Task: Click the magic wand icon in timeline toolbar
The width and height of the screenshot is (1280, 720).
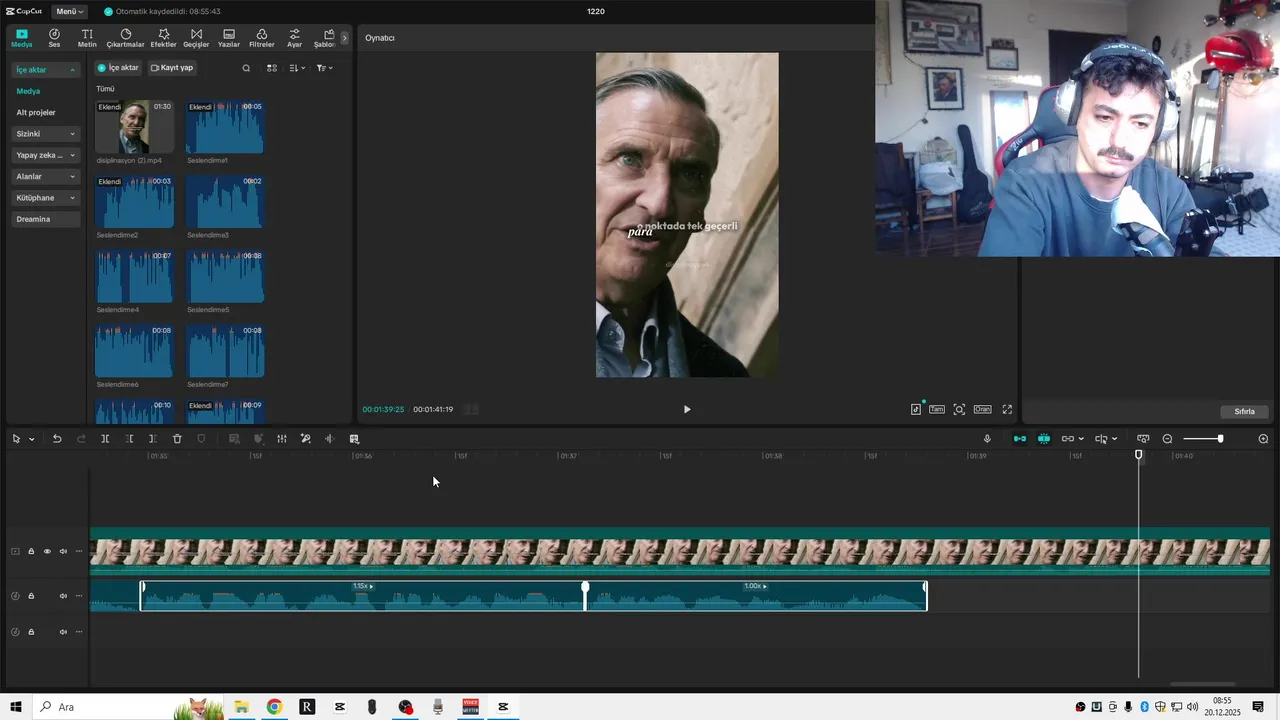Action: pos(306,439)
